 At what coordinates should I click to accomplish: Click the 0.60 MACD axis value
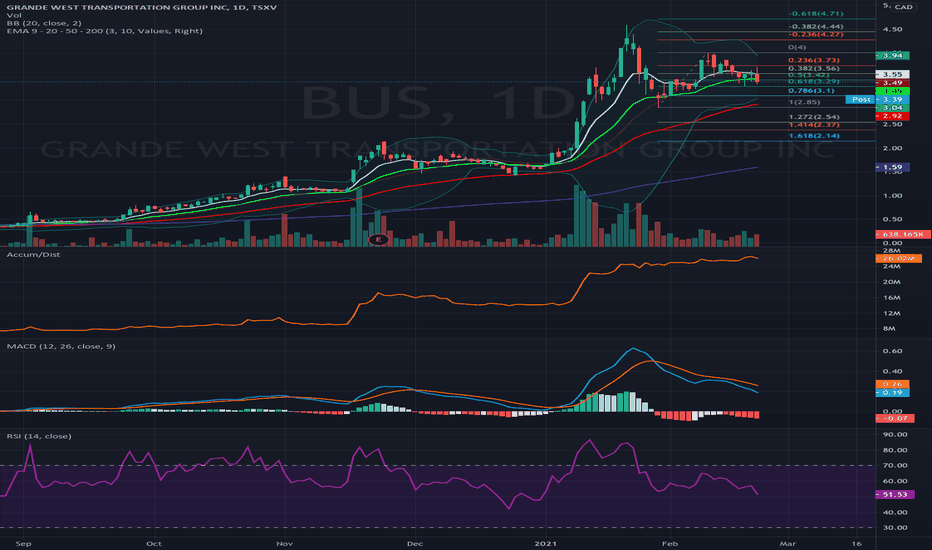[x=892, y=351]
